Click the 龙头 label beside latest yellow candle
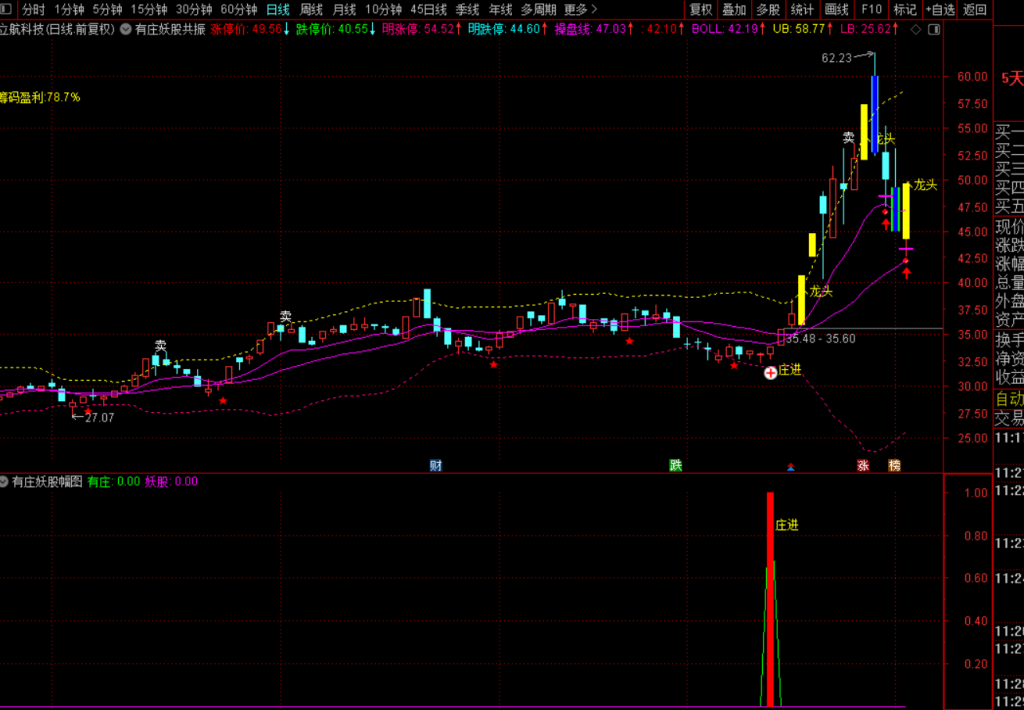The image size is (1024, 710). [x=925, y=185]
